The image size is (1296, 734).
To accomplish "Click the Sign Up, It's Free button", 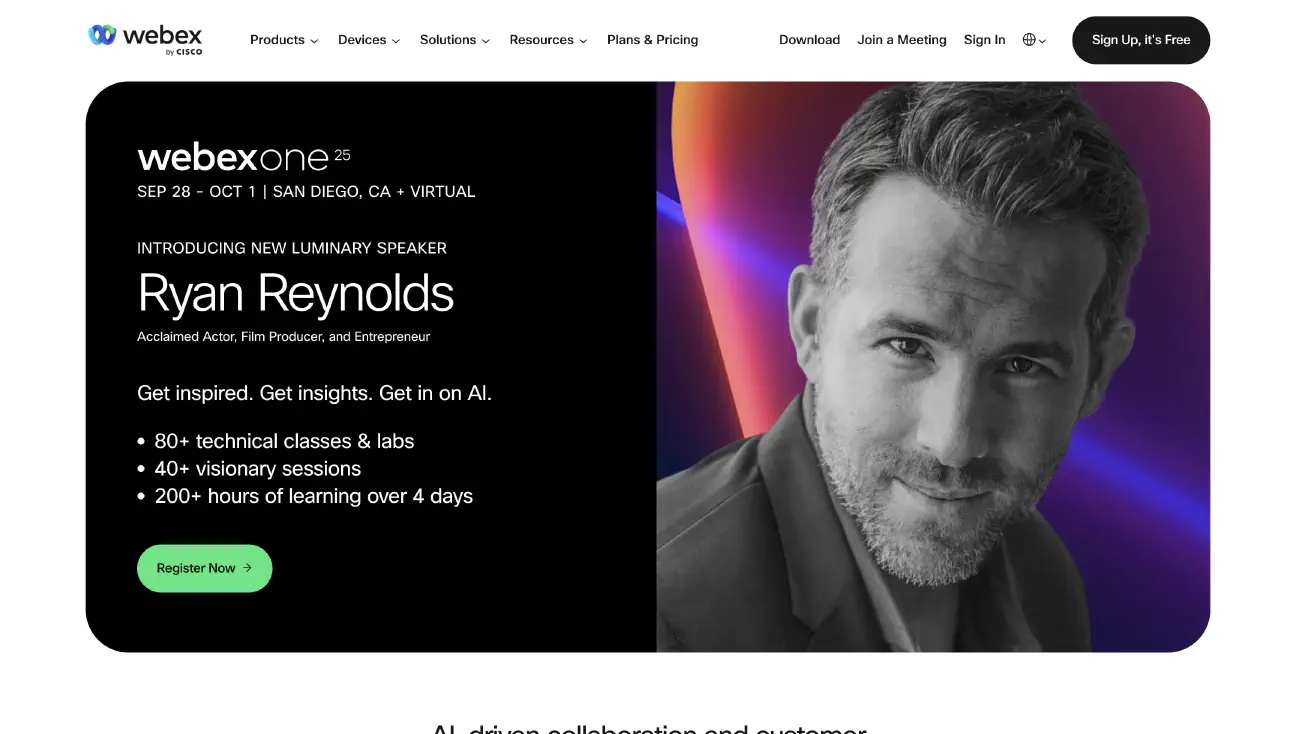I will pos(1141,40).
